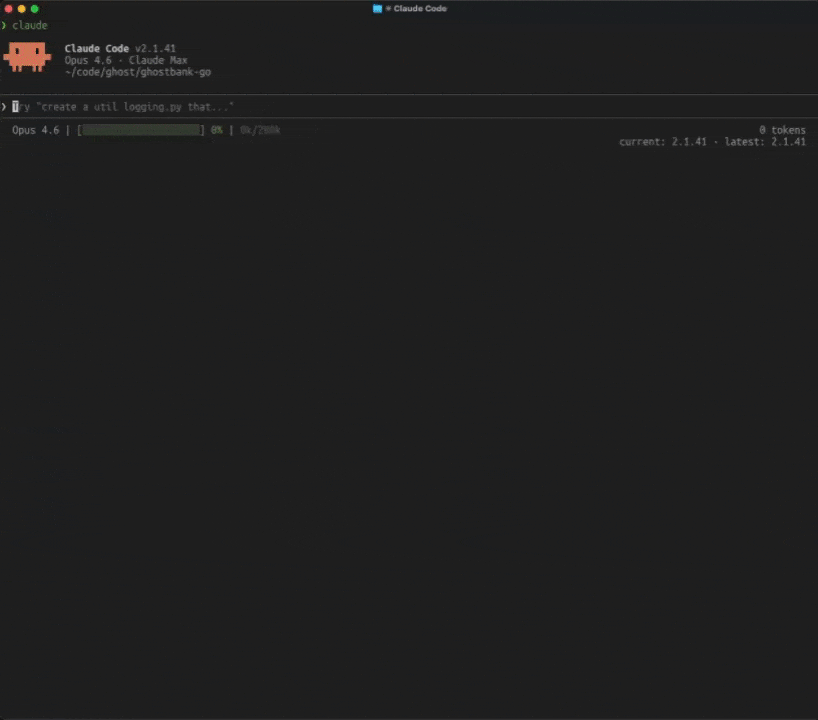The width and height of the screenshot is (818, 720).
Task: Select the "Claude Code" window title text
Action: click(420, 8)
